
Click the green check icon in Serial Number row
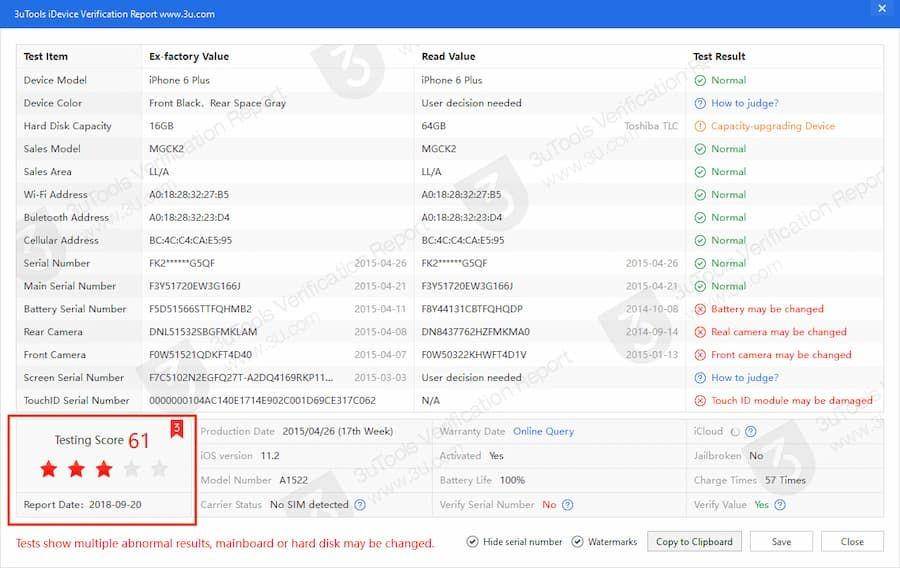click(700, 263)
